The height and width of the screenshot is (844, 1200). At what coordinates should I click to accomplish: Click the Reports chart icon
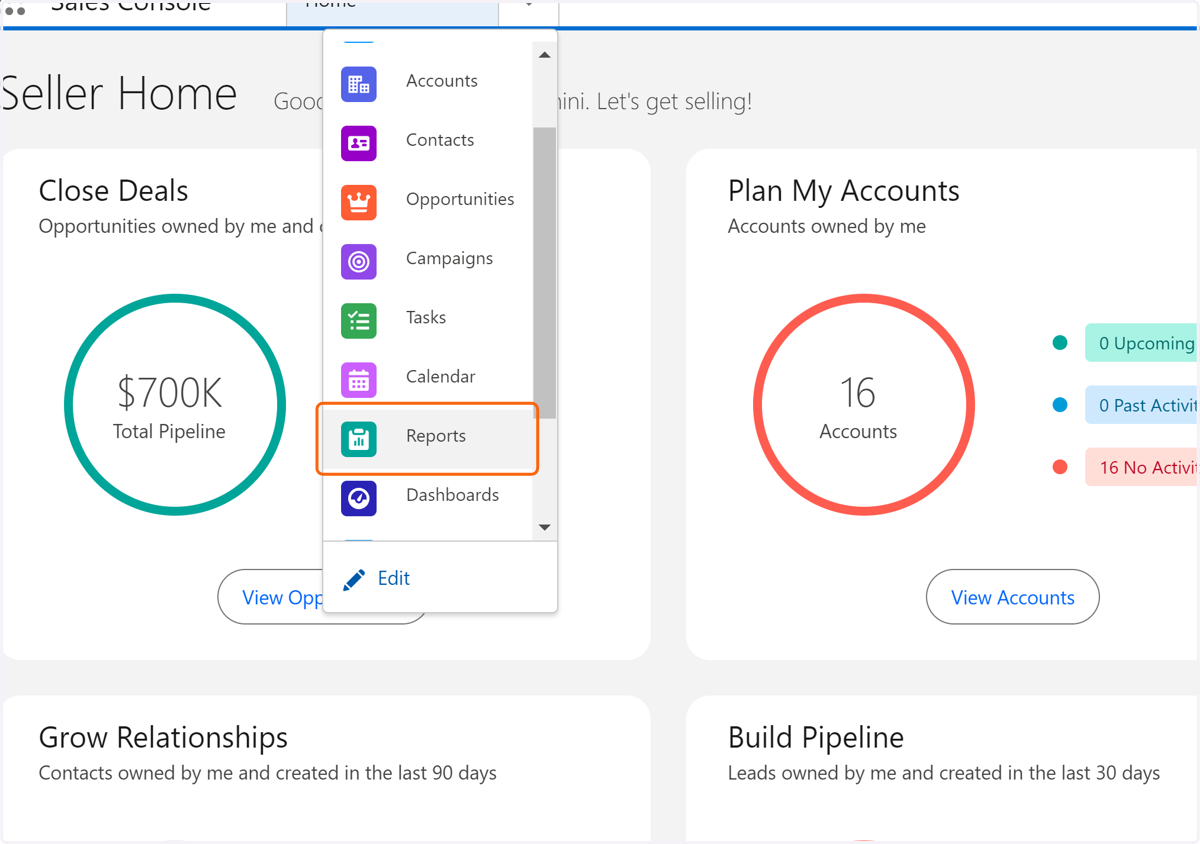[359, 439]
